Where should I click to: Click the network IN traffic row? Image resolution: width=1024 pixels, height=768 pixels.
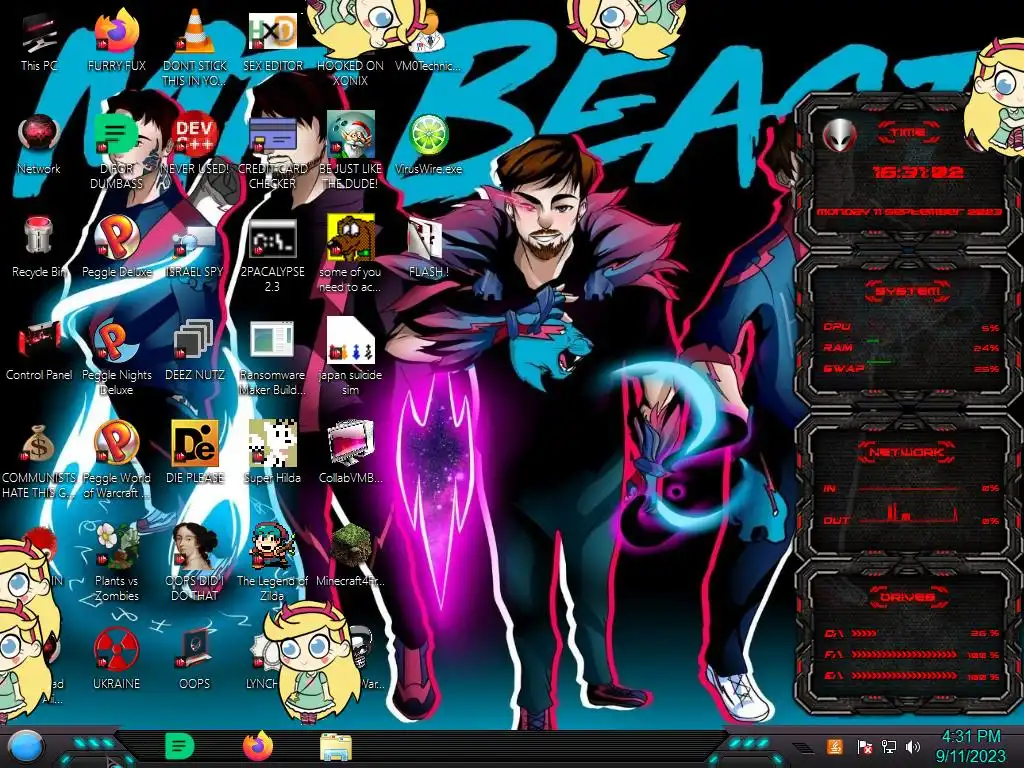[911, 488]
